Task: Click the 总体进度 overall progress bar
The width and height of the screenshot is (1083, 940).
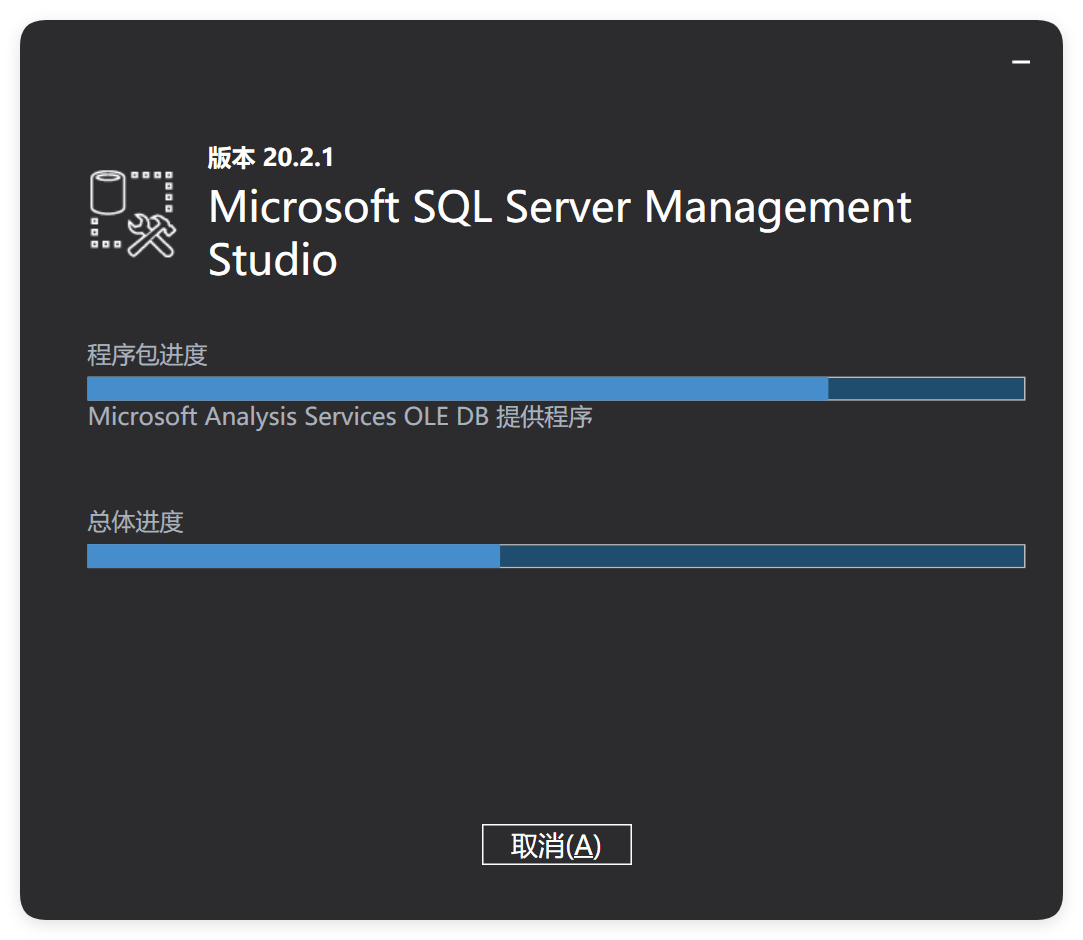Action: 556,556
